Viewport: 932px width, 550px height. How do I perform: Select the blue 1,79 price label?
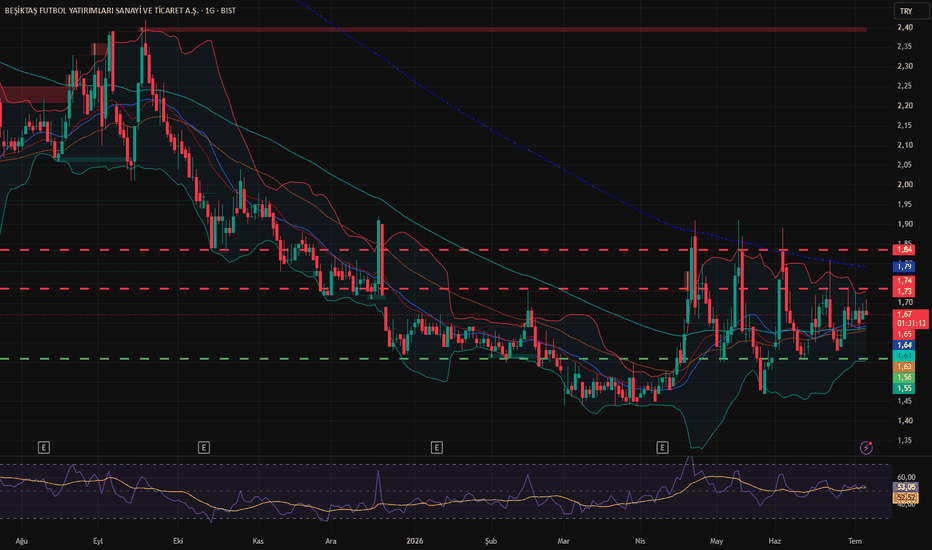[904, 266]
